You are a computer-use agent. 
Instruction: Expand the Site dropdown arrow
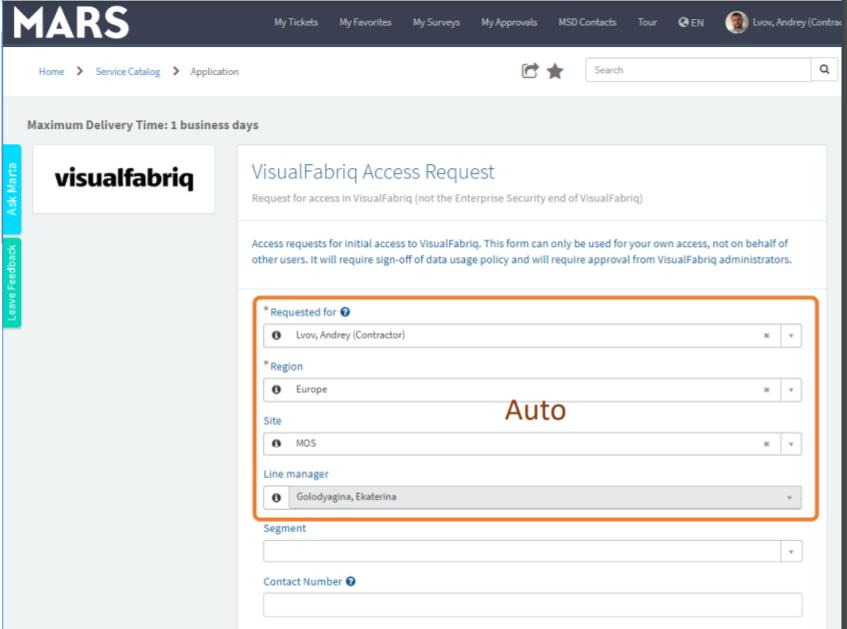(x=791, y=444)
